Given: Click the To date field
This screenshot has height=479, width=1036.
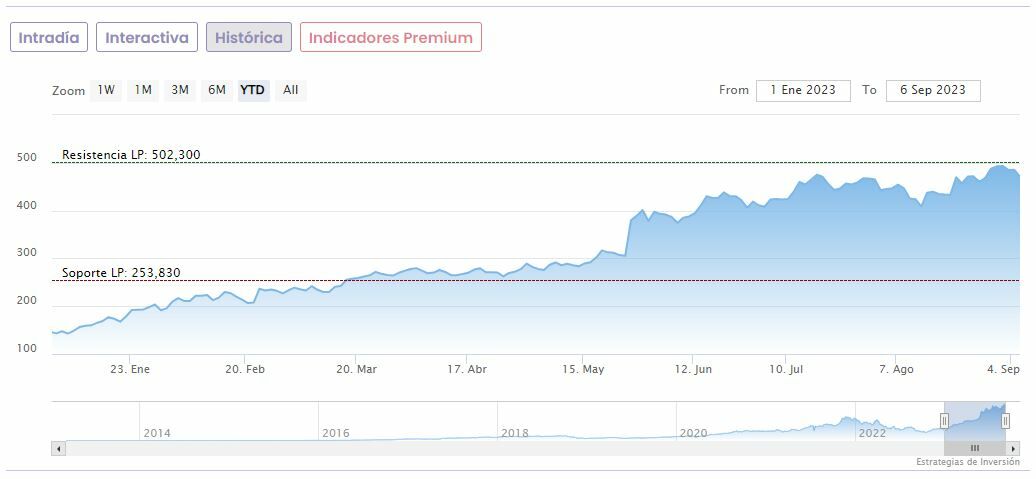Looking at the screenshot, I should [x=932, y=90].
